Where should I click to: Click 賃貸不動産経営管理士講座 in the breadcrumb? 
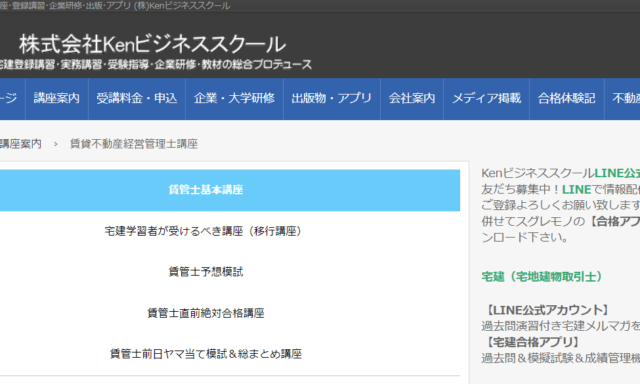(x=134, y=144)
